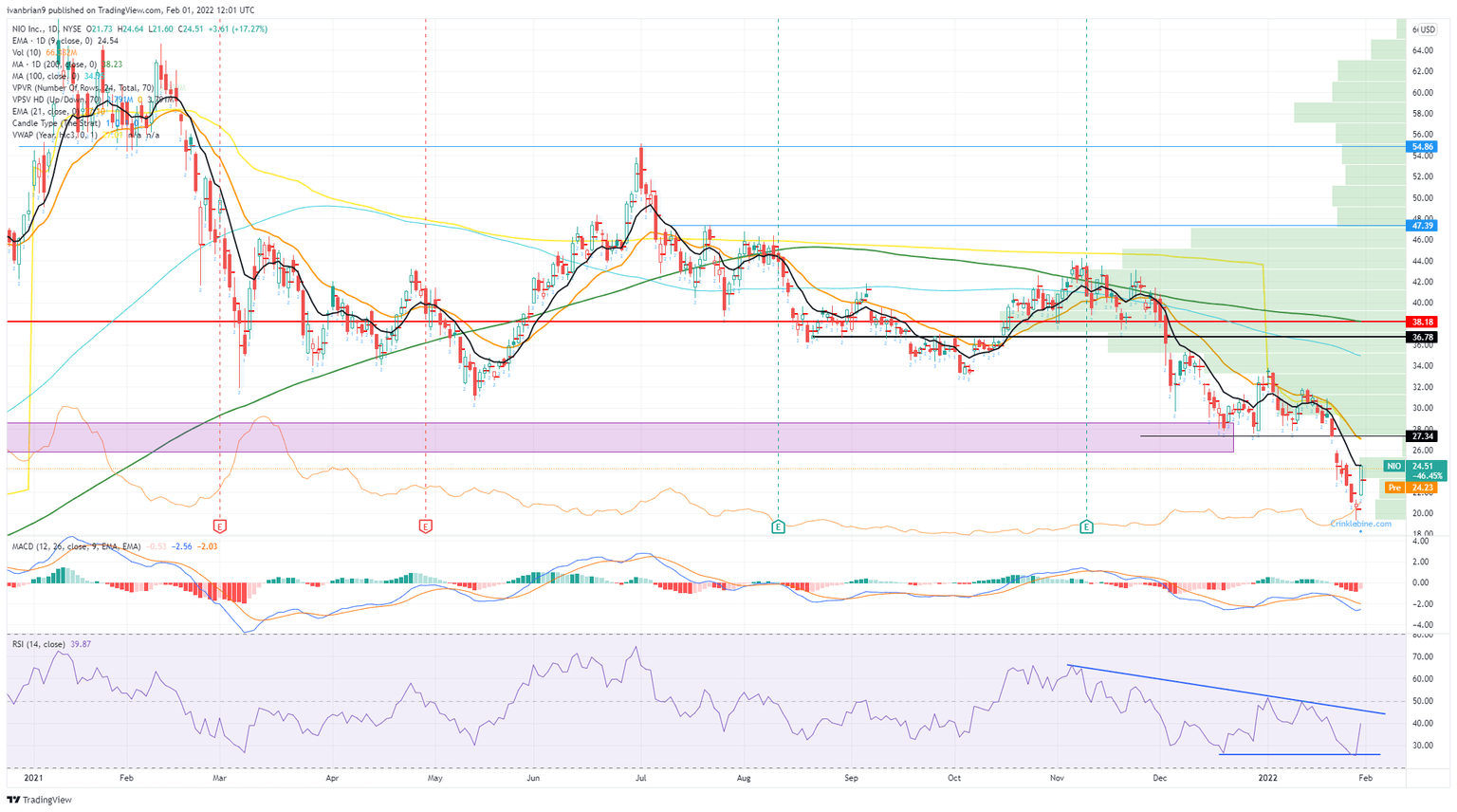Image resolution: width=1457 pixels, height=812 pixels.
Task: Click the Sep label on time axis
Action: 851,778
